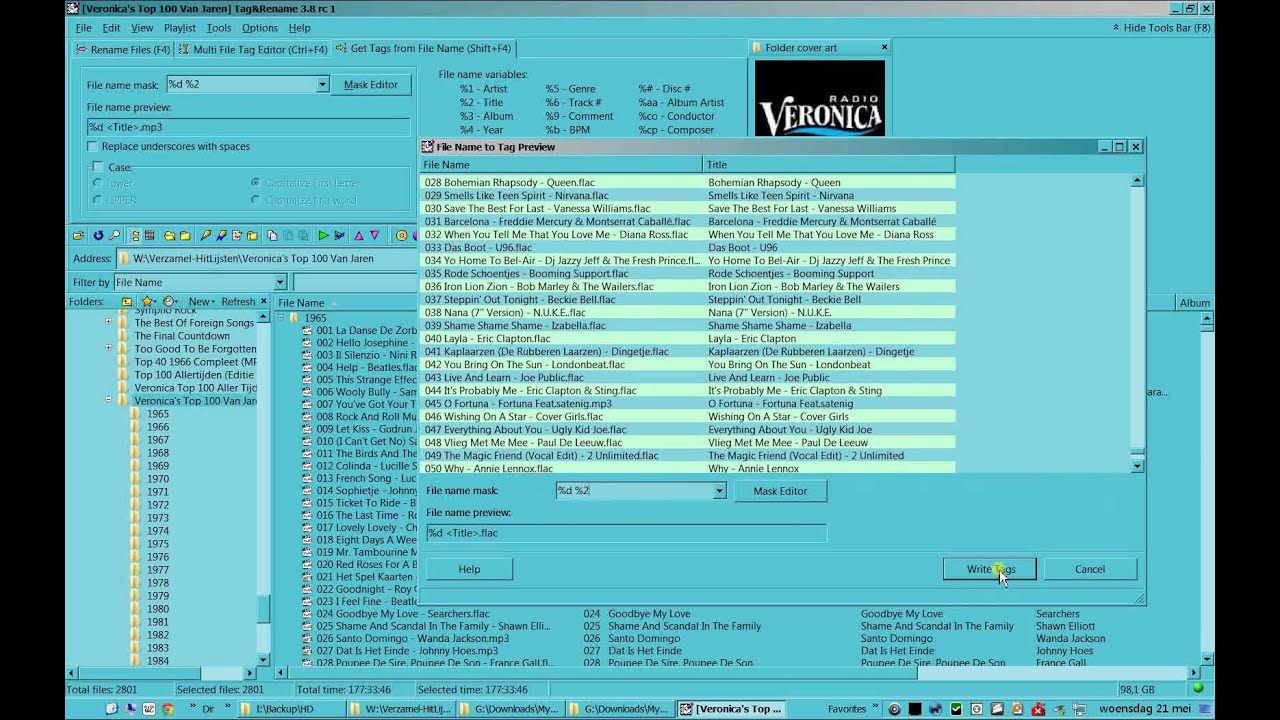
Task: Click the magenta down-triangle toolbar icon
Action: pos(375,236)
